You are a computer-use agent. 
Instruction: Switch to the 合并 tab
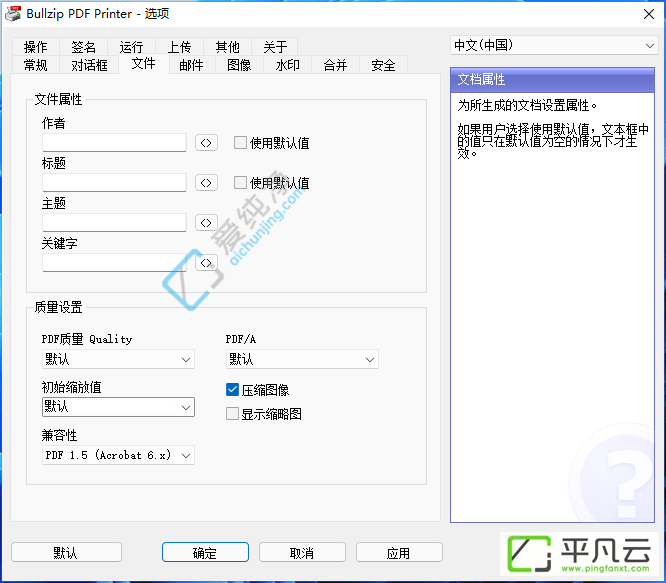(x=335, y=65)
